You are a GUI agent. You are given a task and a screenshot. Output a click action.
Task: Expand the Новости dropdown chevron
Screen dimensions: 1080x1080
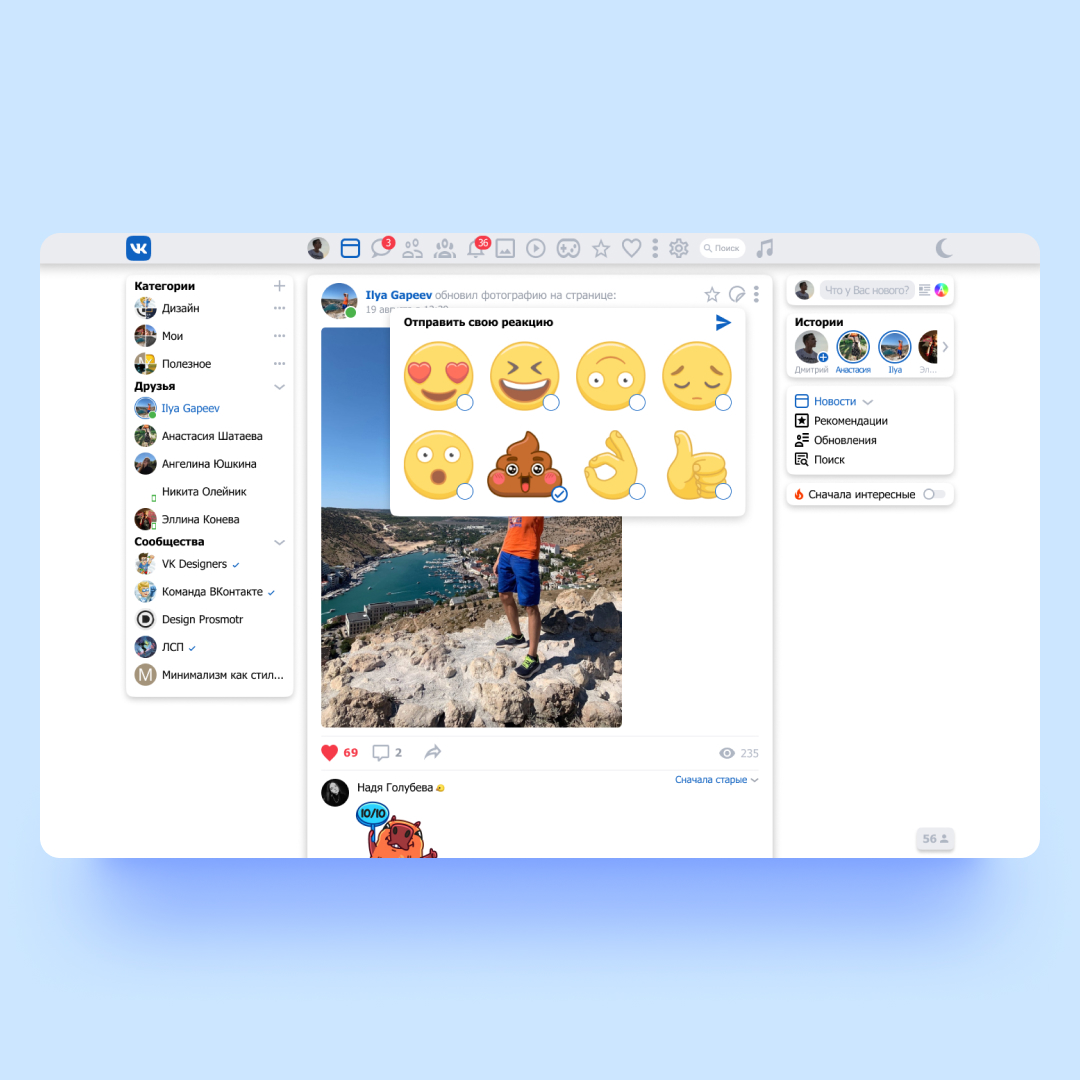tap(868, 402)
